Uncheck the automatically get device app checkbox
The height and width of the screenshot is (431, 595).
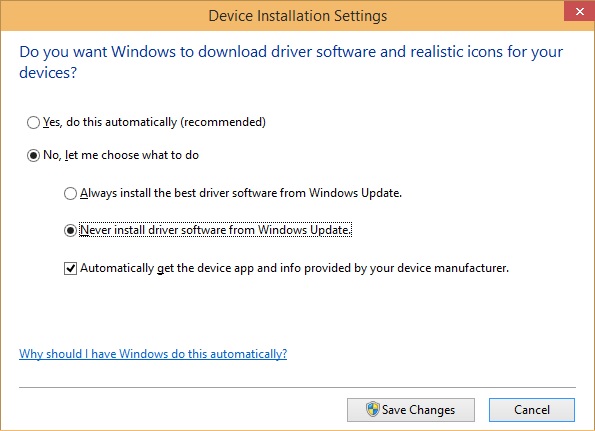pos(70,268)
